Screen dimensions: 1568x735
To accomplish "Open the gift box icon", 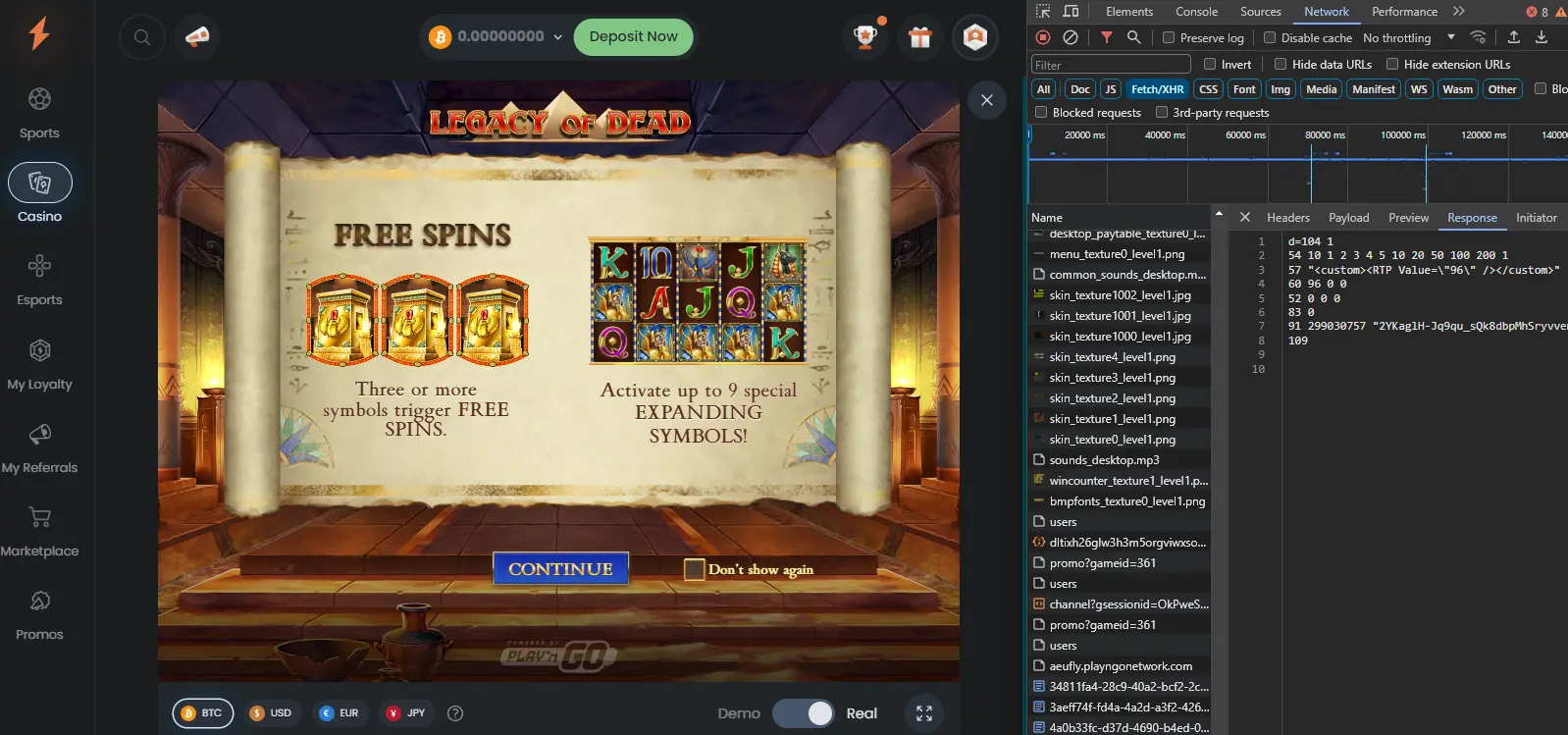I will [919, 37].
